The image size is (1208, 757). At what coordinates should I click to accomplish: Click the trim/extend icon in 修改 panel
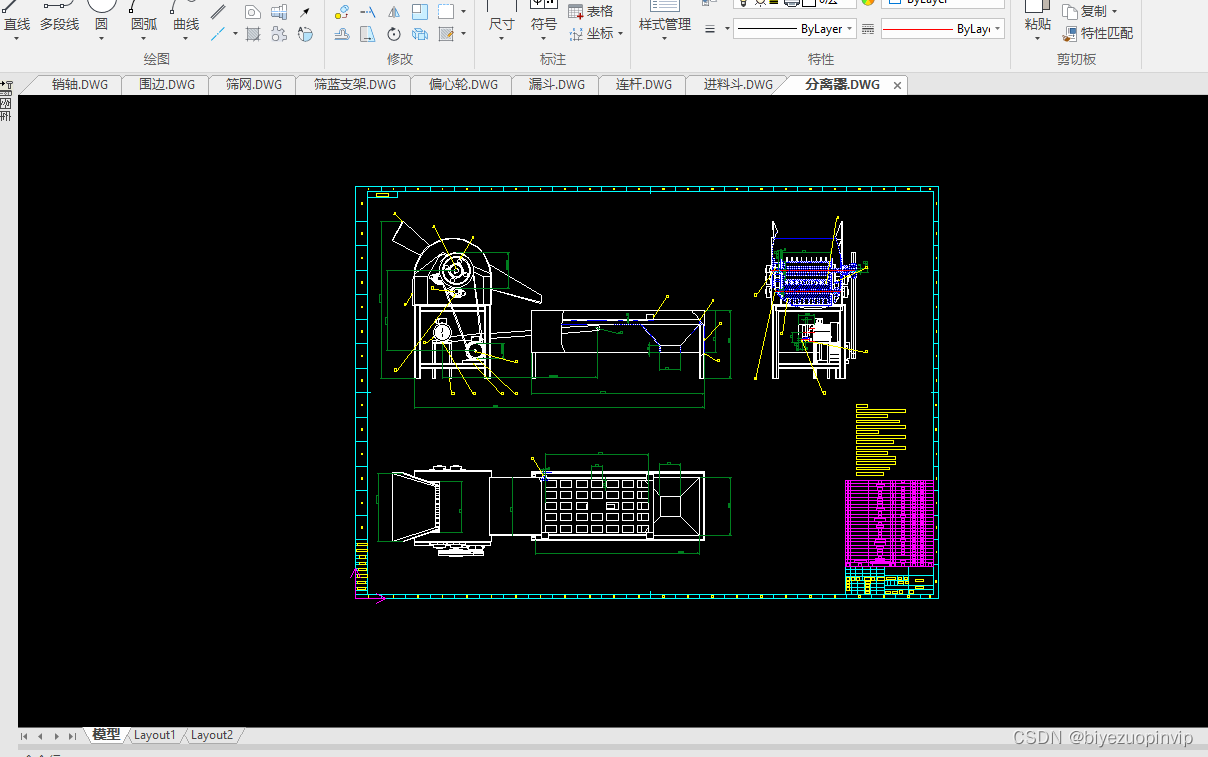368,12
